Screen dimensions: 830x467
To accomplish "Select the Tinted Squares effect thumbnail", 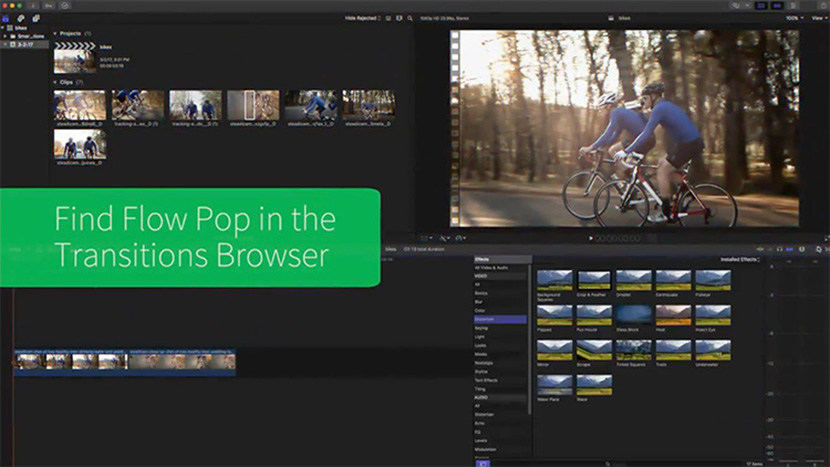I will point(634,350).
